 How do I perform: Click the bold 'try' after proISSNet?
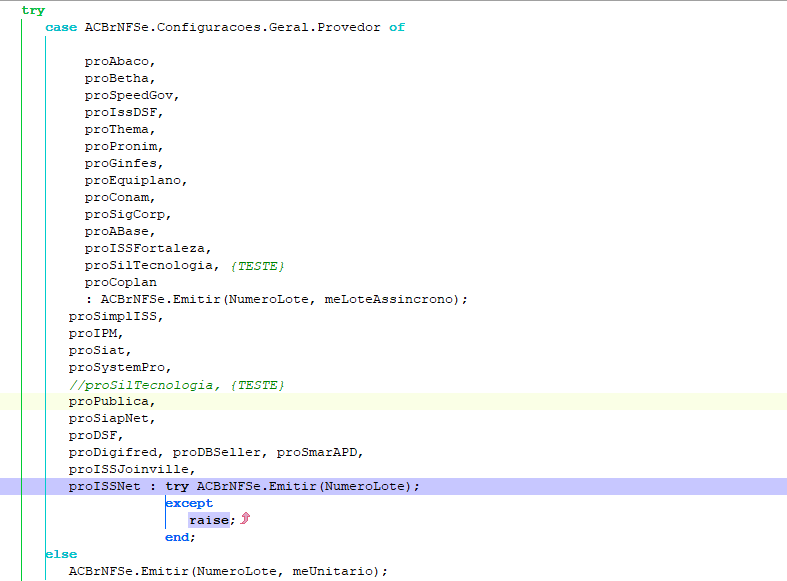pos(177,487)
